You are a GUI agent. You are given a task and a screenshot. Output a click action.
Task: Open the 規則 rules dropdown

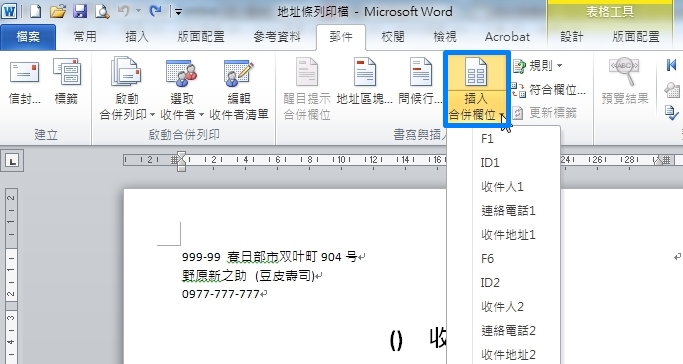point(538,66)
